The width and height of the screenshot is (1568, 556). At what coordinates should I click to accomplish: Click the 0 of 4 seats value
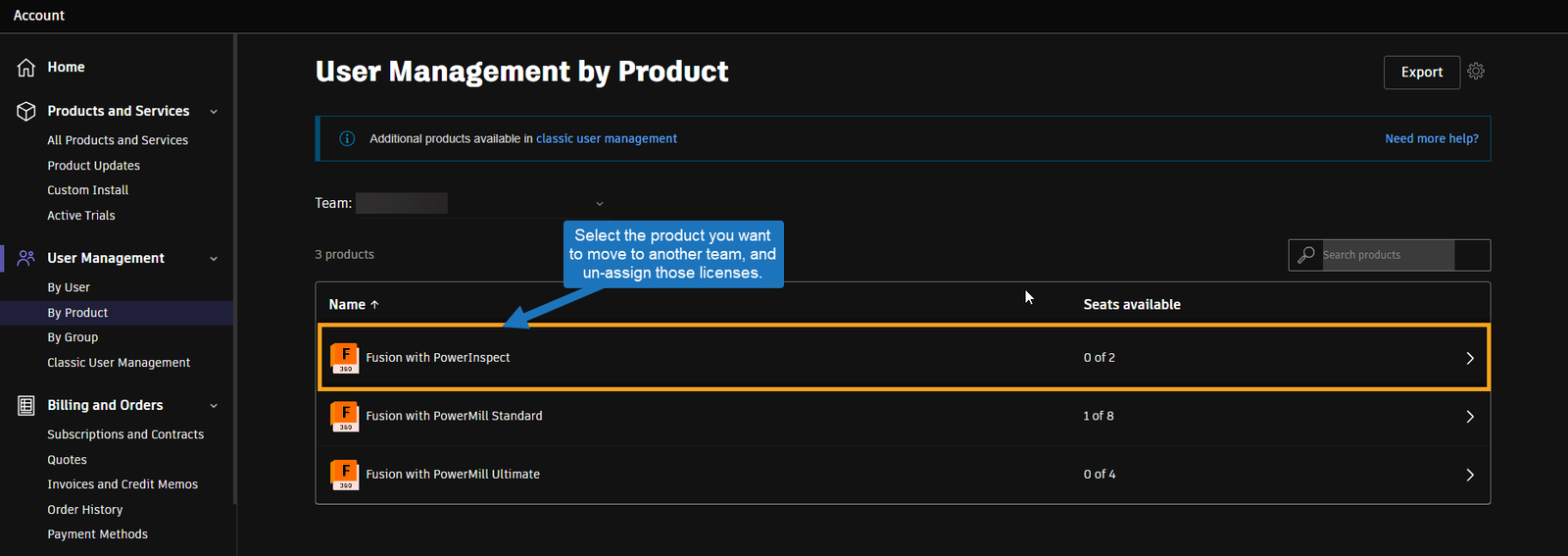pos(1100,475)
